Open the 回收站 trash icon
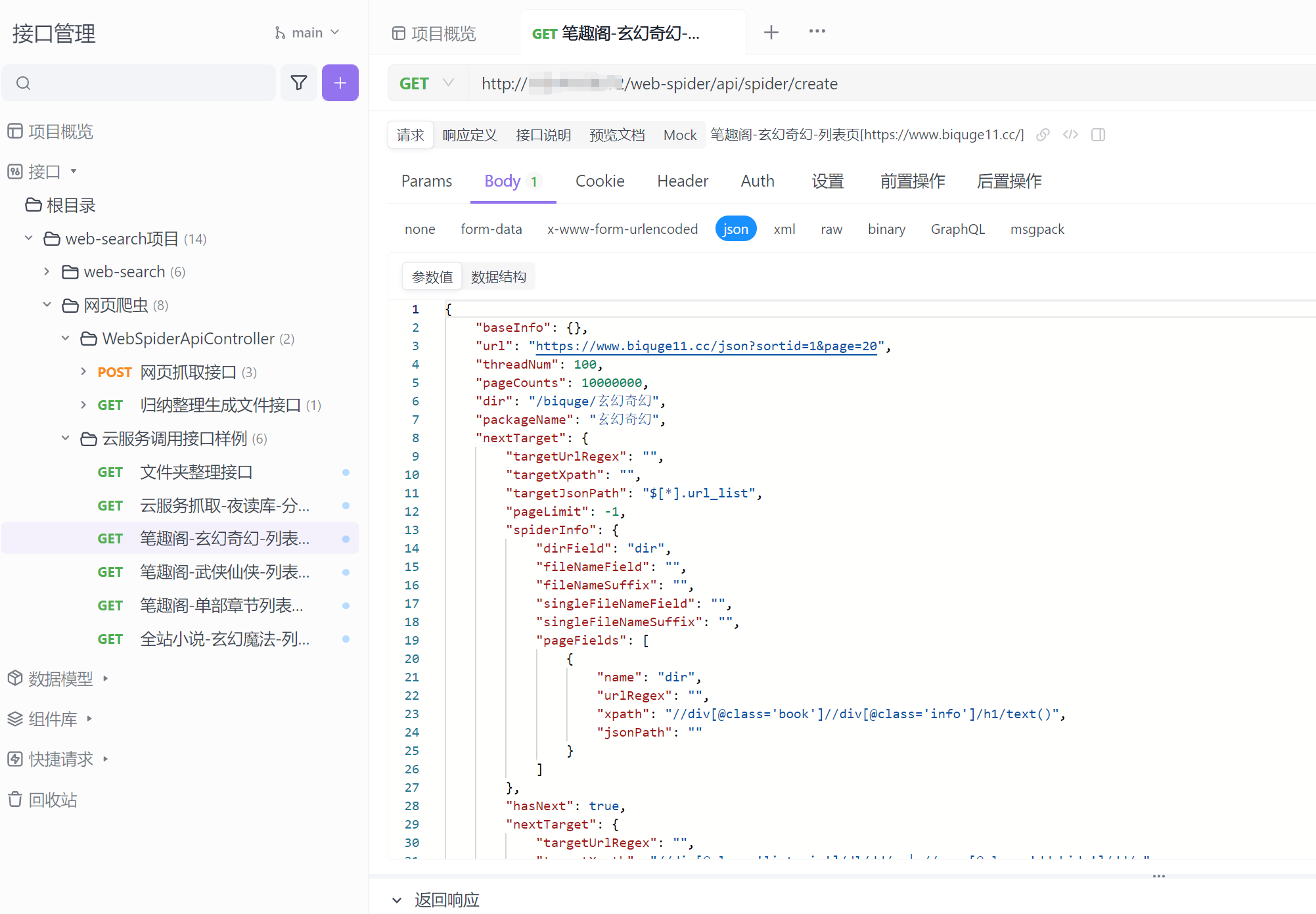 pos(15,800)
